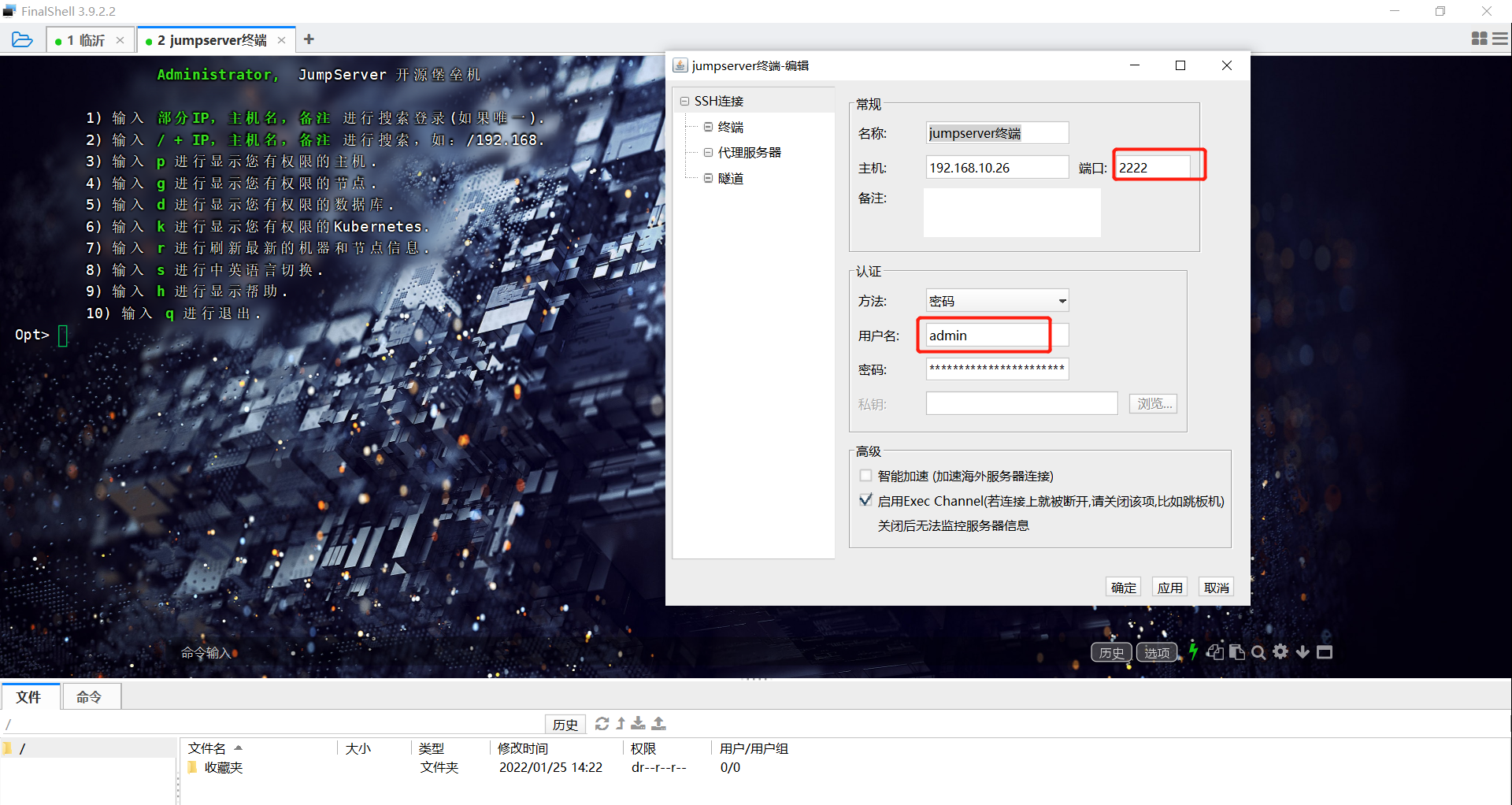Click the scroll-to-bottom arrow icon
This screenshot has width=1512, height=805.
(1303, 652)
